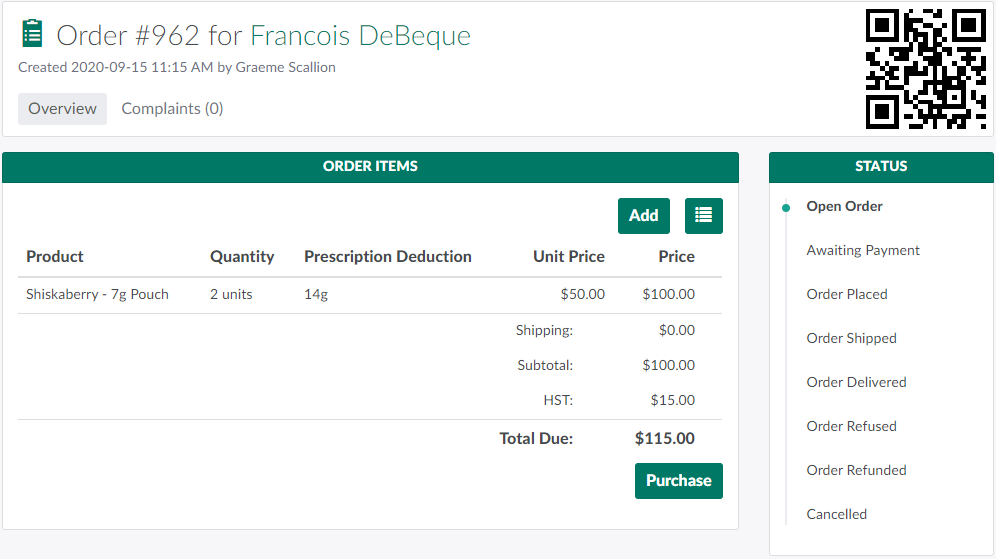The height and width of the screenshot is (559, 996).
Task: Click the green Open Order status dot
Action: click(785, 208)
